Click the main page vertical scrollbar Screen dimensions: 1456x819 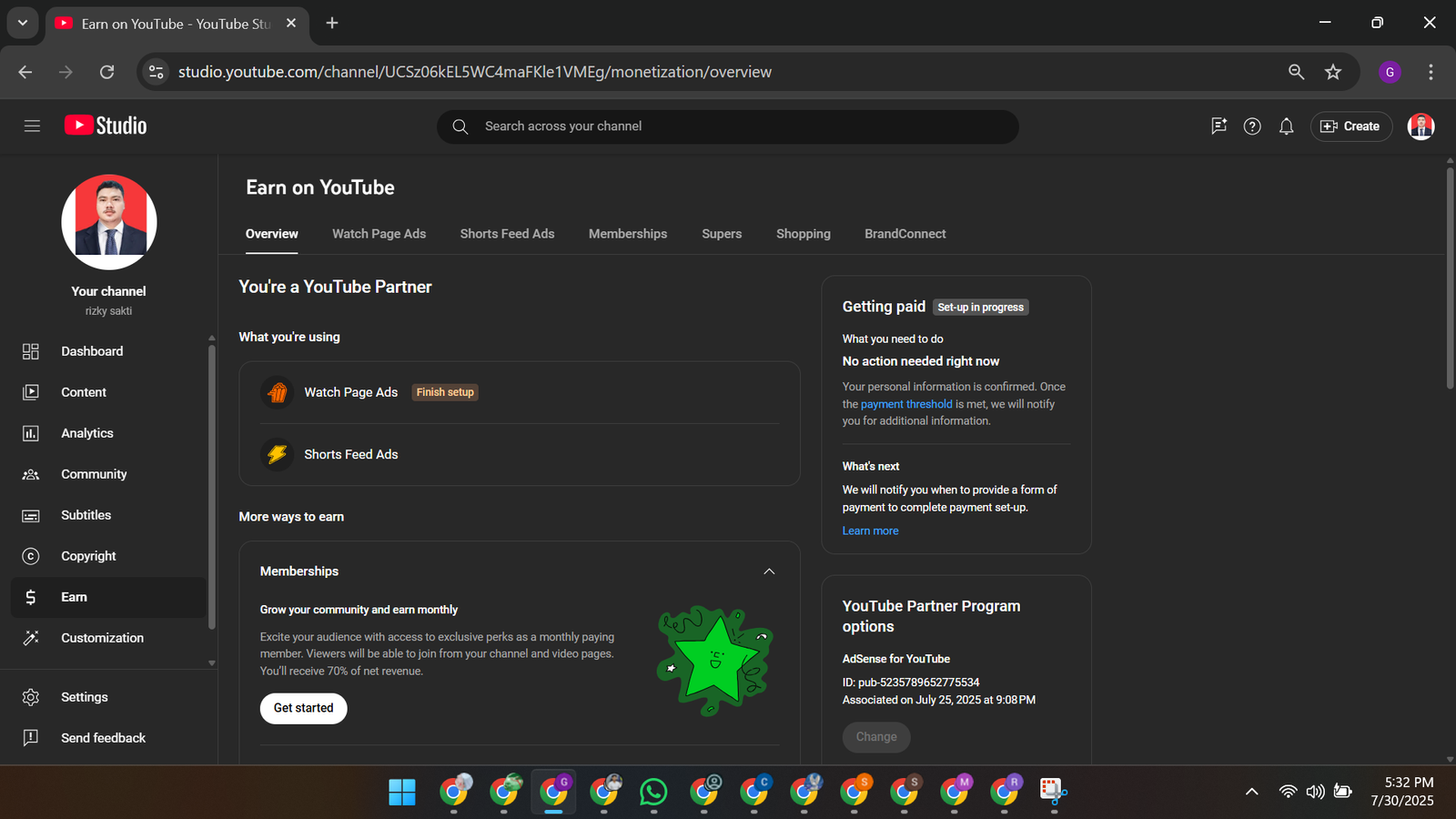pyautogui.click(x=1450, y=278)
